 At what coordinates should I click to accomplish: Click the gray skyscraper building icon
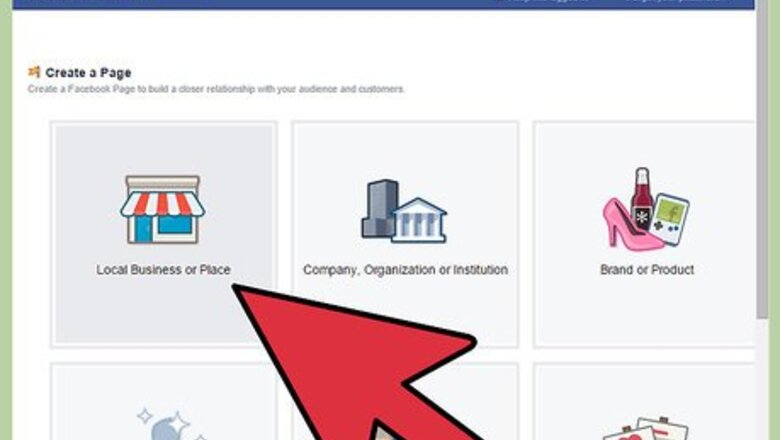click(x=380, y=208)
